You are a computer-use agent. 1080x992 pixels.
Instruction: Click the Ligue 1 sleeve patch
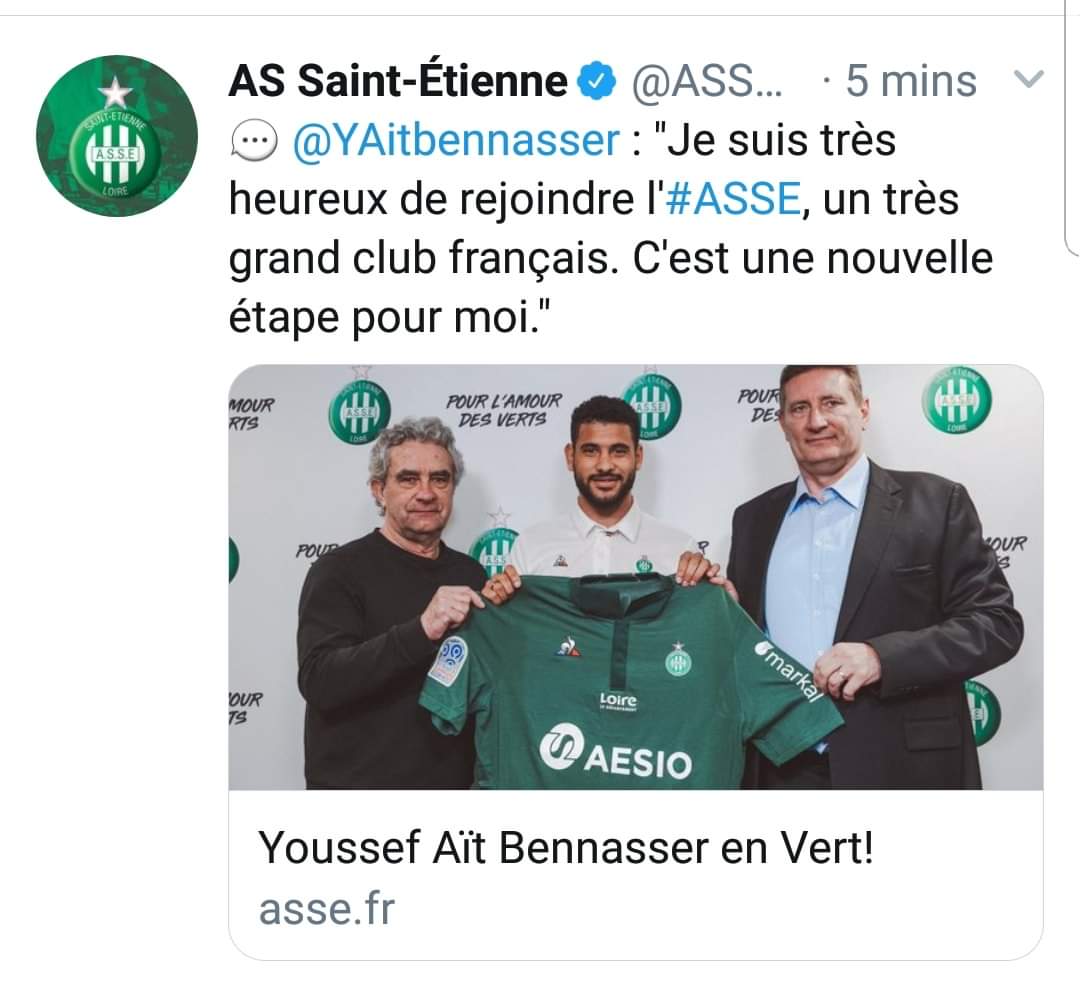pyautogui.click(x=449, y=659)
